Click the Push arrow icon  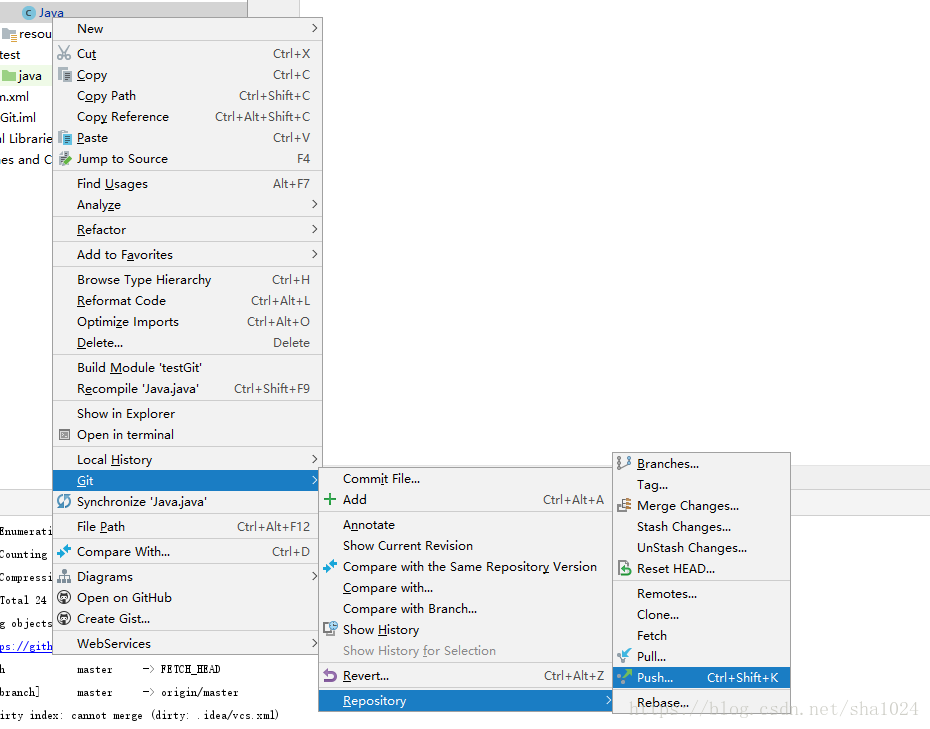(x=624, y=677)
